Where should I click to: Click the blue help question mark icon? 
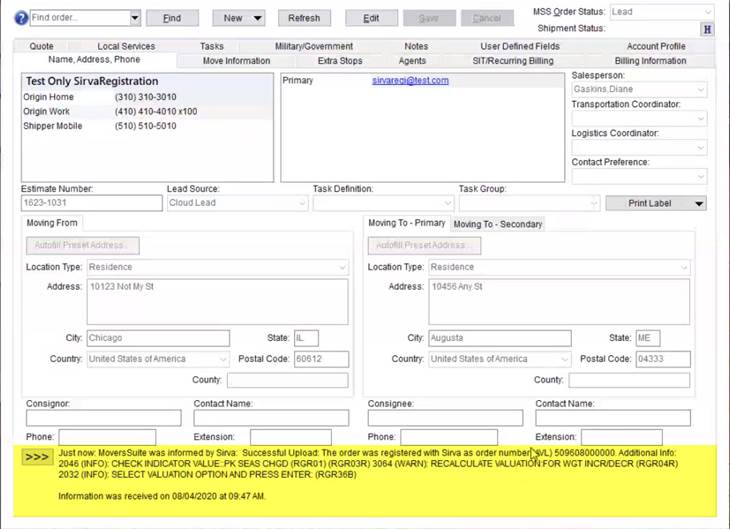click(x=21, y=18)
